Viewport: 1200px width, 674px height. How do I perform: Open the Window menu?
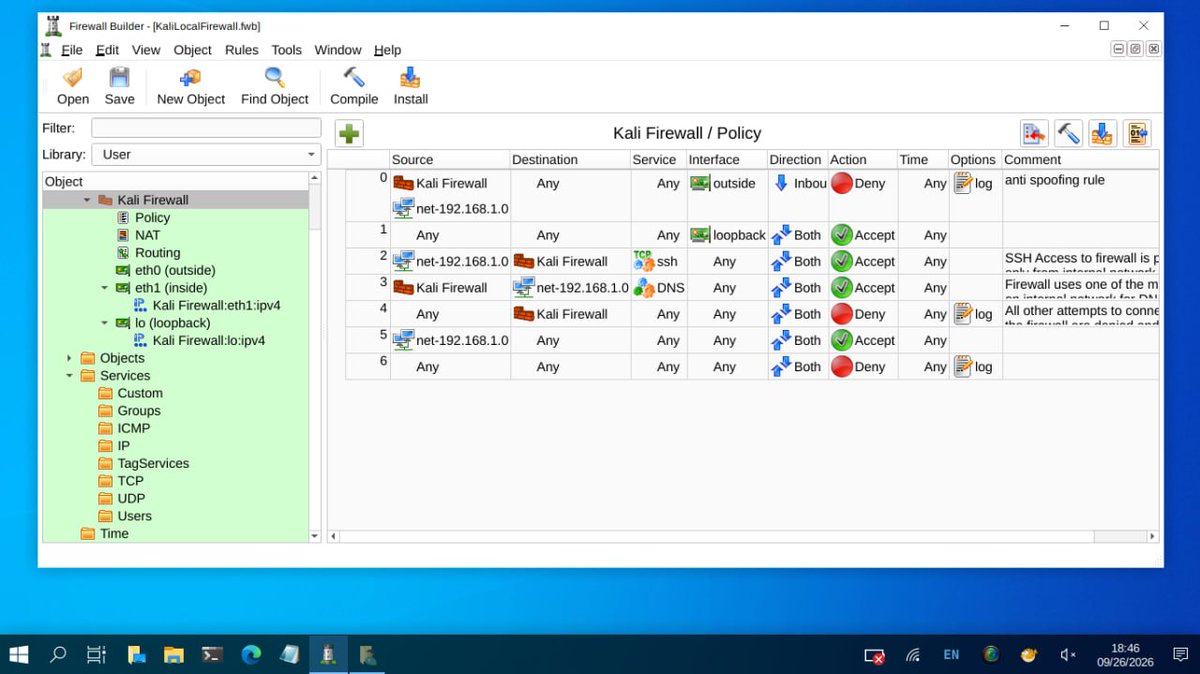coord(338,50)
